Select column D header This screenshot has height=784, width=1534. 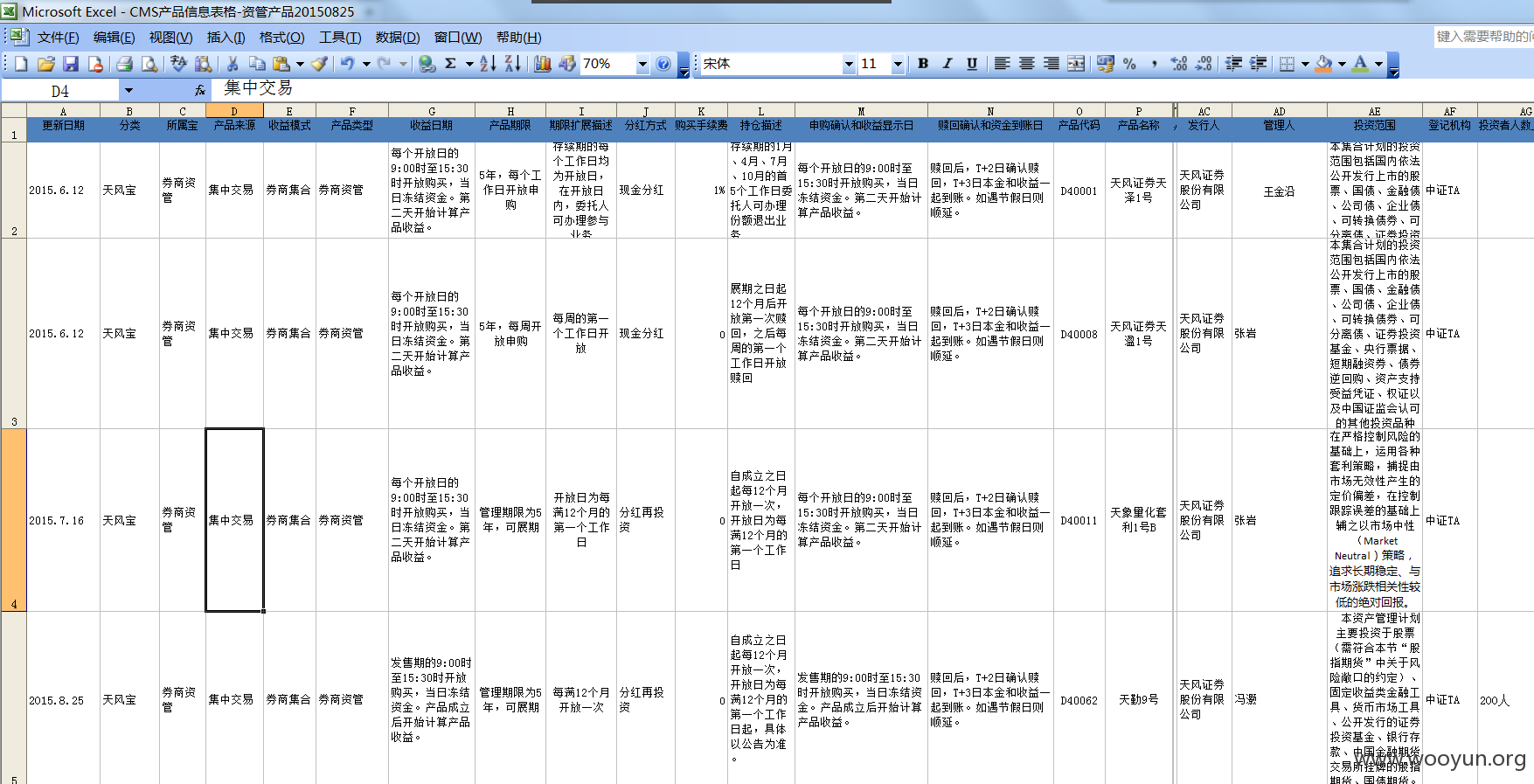tap(234, 110)
